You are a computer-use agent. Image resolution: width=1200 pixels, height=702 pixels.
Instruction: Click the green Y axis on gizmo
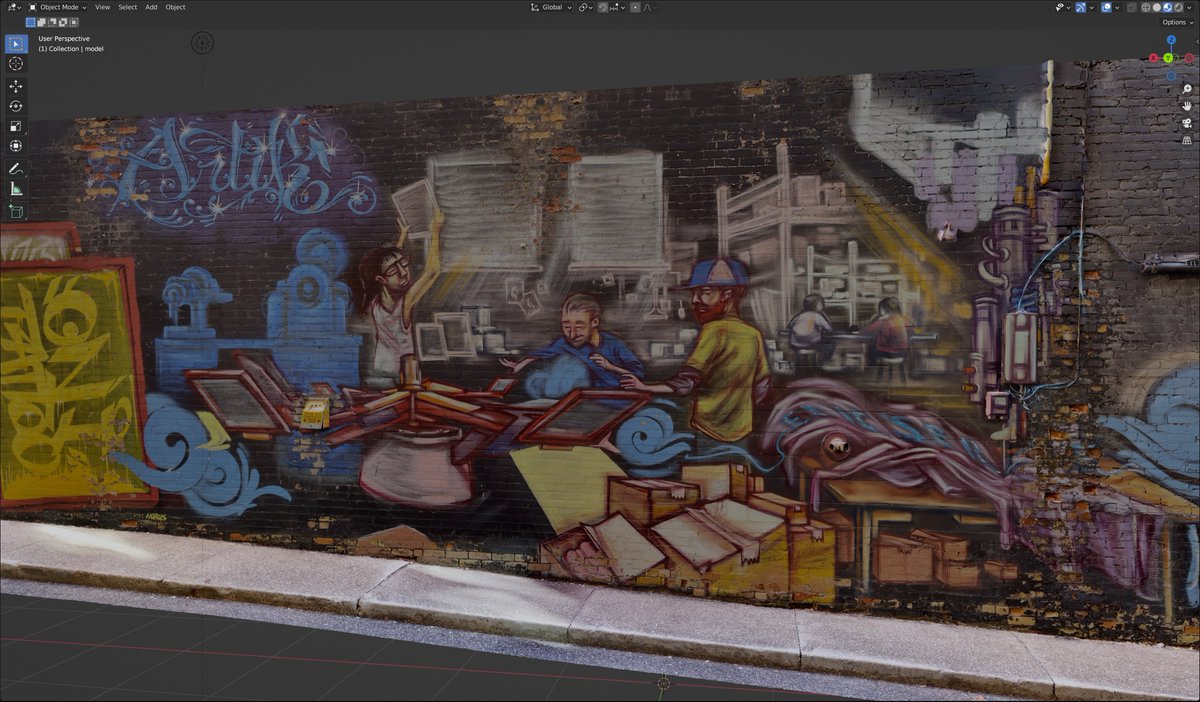pos(1168,58)
